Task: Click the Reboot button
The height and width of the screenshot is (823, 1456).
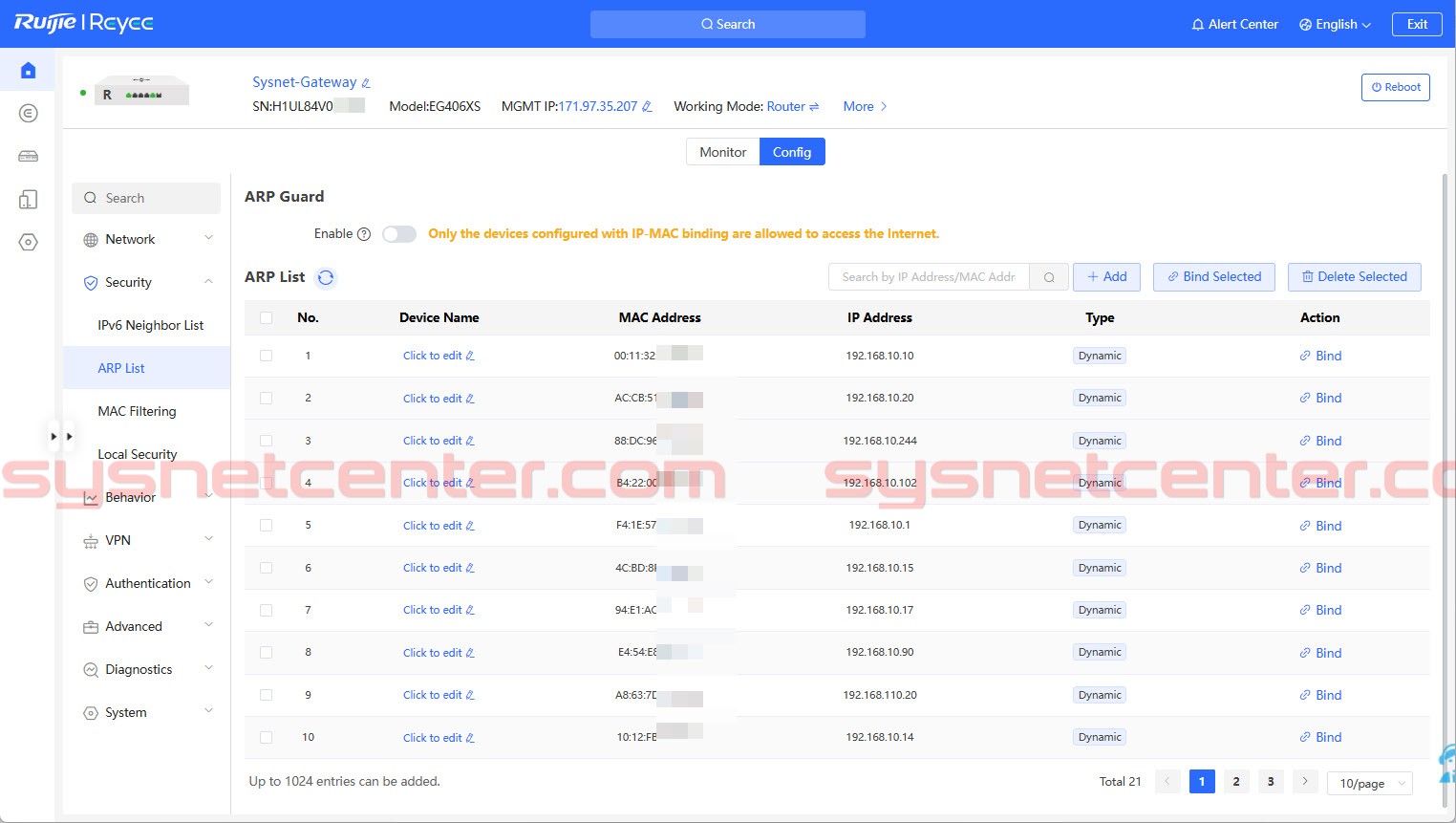Action: 1395,87
